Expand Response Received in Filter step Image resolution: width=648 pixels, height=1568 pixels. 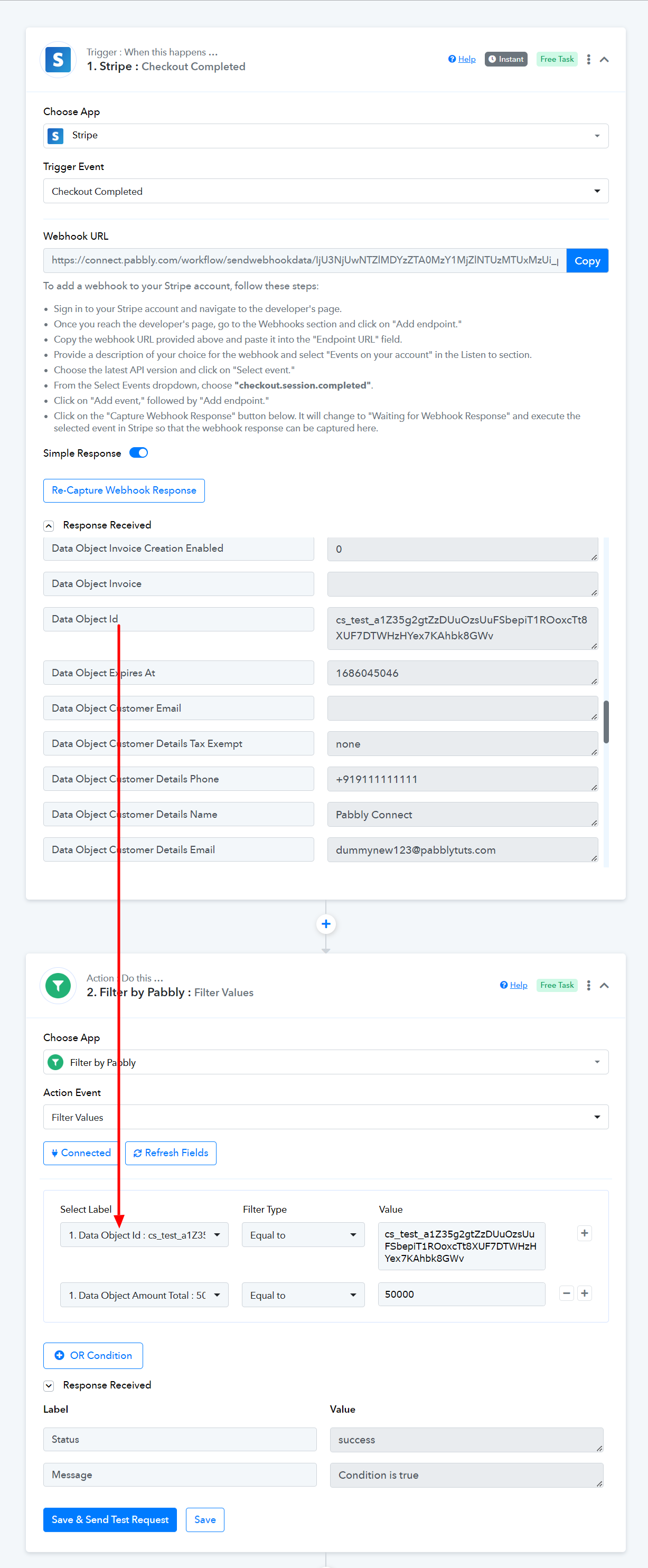[49, 1386]
